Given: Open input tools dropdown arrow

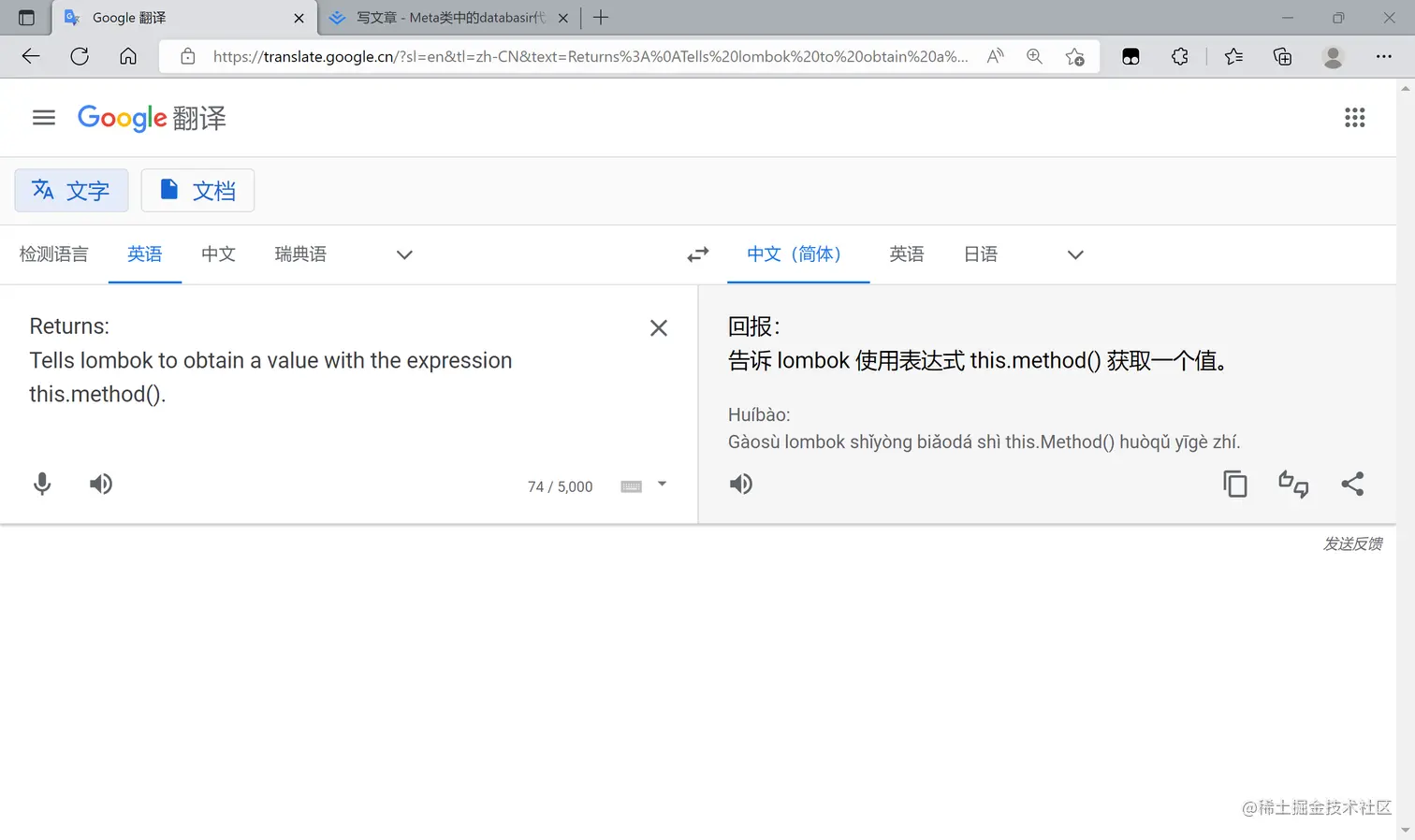Looking at the screenshot, I should pos(662,485).
